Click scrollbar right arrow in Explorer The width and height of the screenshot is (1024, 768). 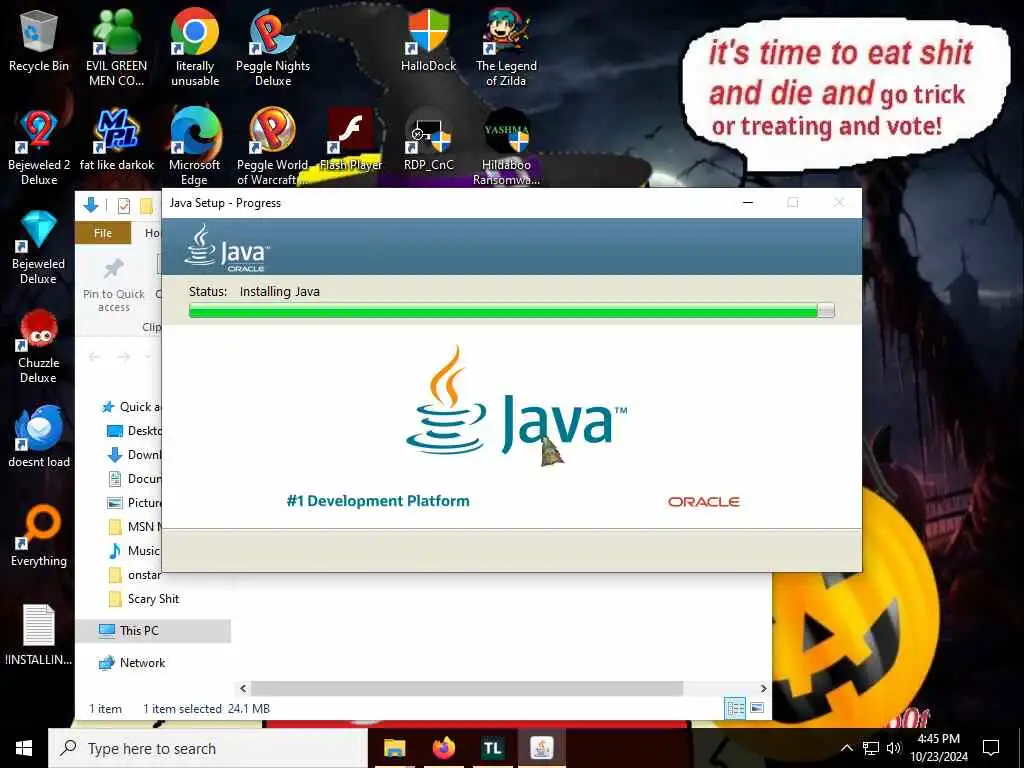point(763,688)
